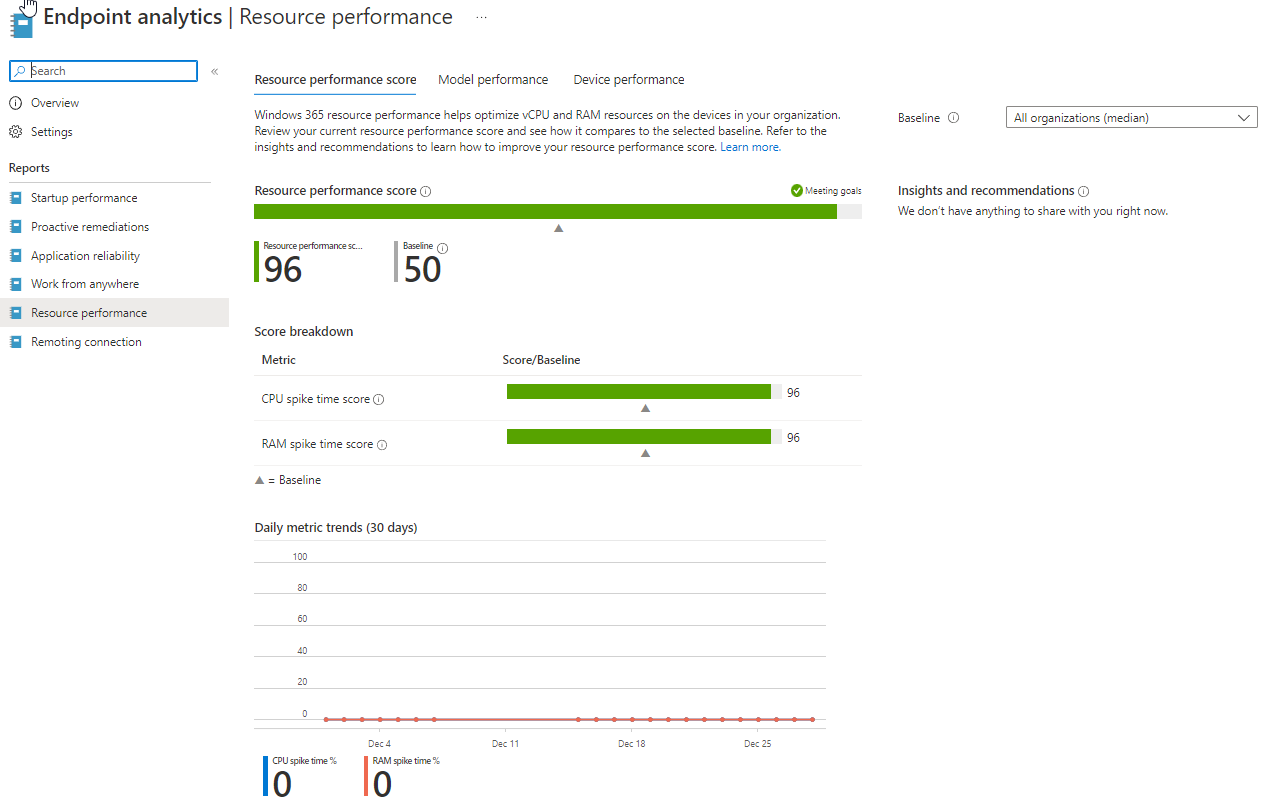
Task: Click info icon next to Resource performance score heading
Action: pyautogui.click(x=426, y=191)
